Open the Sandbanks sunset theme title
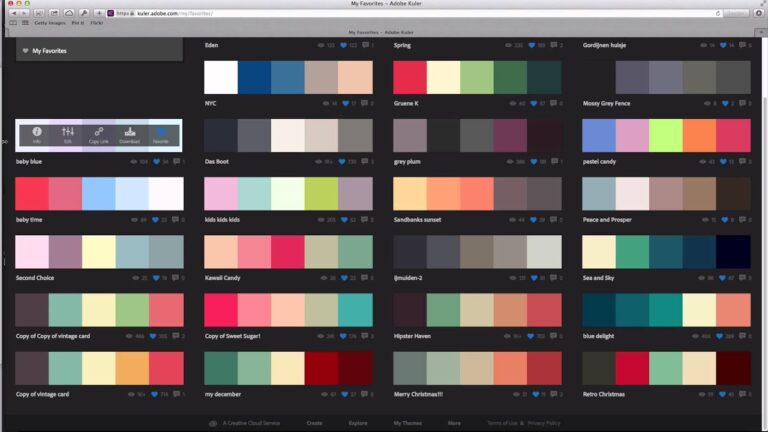 tap(417, 219)
